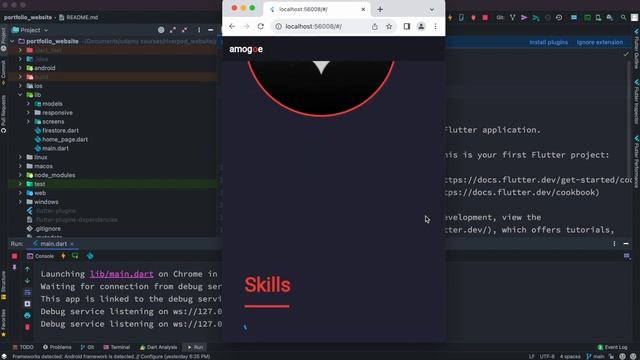This screenshot has width=640, height=360.
Task: Click the red Stop icon in IDE top toolbar
Action: [x=485, y=18]
